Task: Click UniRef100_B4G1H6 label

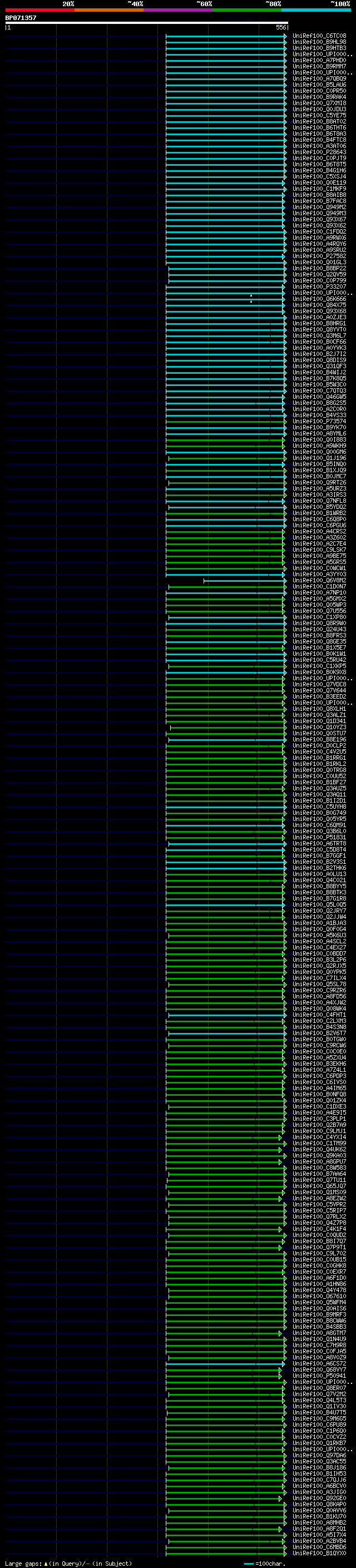Action: [x=319, y=170]
